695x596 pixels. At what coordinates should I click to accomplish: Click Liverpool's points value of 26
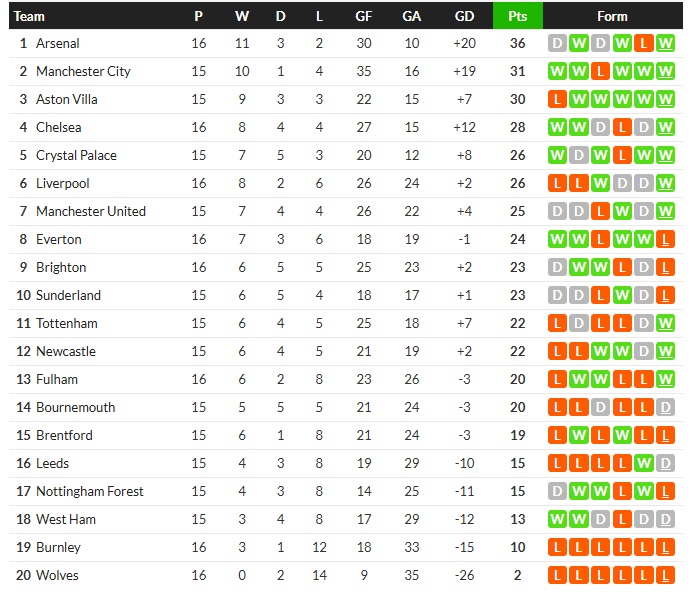point(517,184)
